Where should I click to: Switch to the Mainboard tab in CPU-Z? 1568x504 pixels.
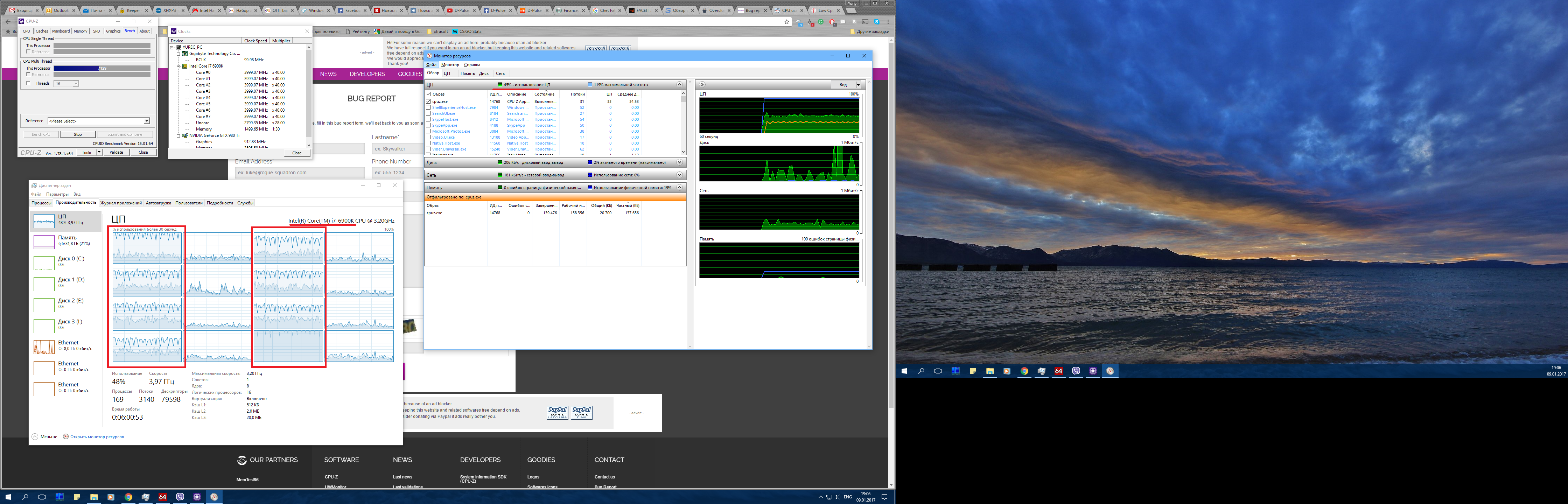pyautogui.click(x=61, y=31)
